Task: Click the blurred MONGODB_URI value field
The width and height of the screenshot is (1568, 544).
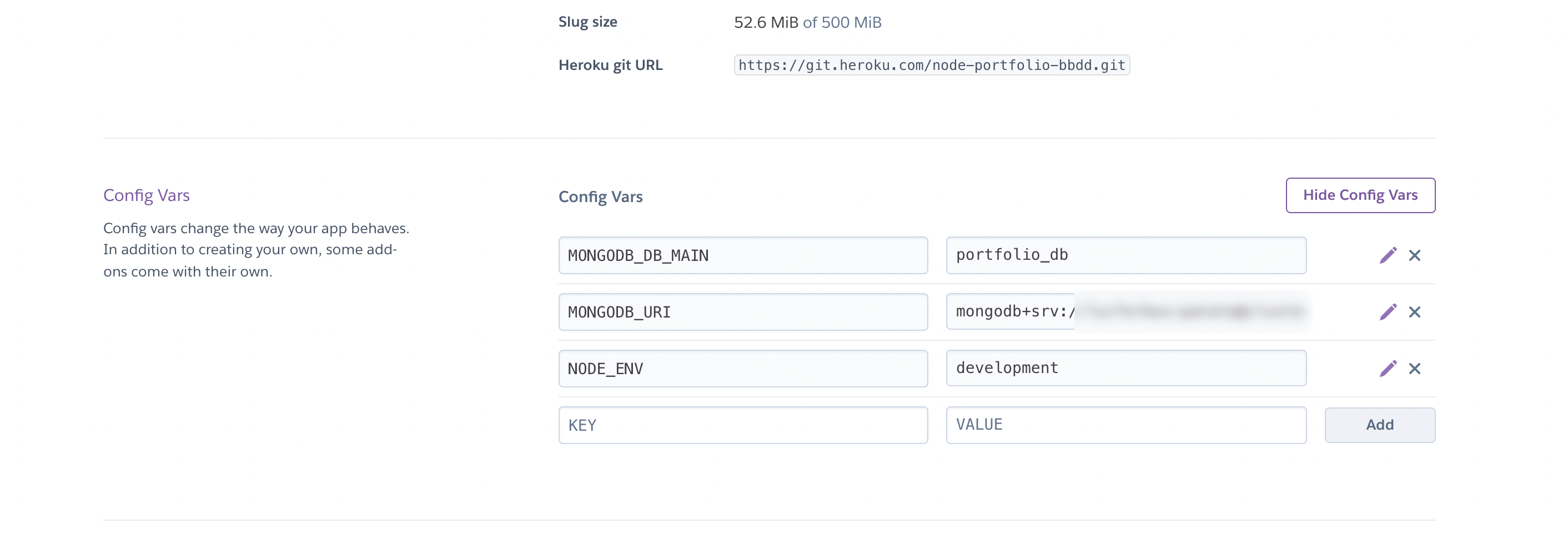Action: coord(1126,311)
